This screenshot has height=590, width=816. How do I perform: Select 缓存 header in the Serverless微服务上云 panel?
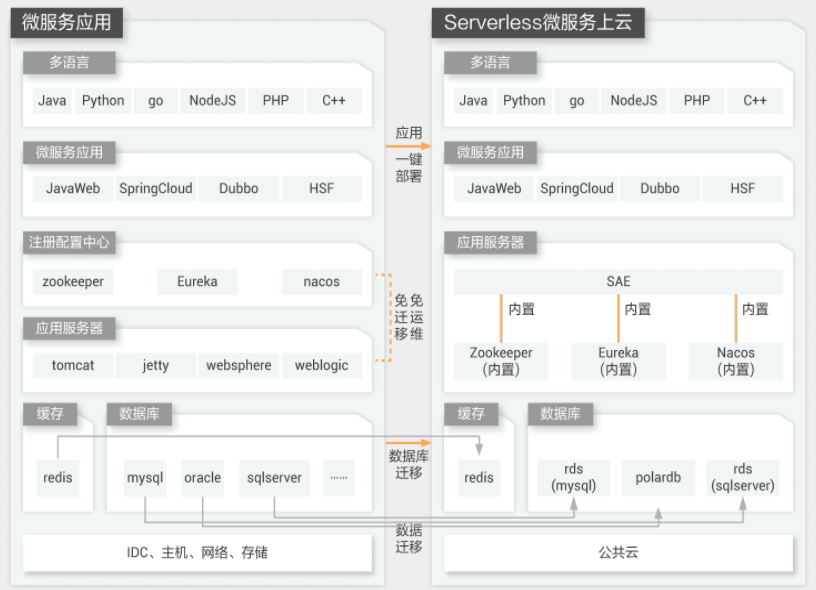click(471, 414)
